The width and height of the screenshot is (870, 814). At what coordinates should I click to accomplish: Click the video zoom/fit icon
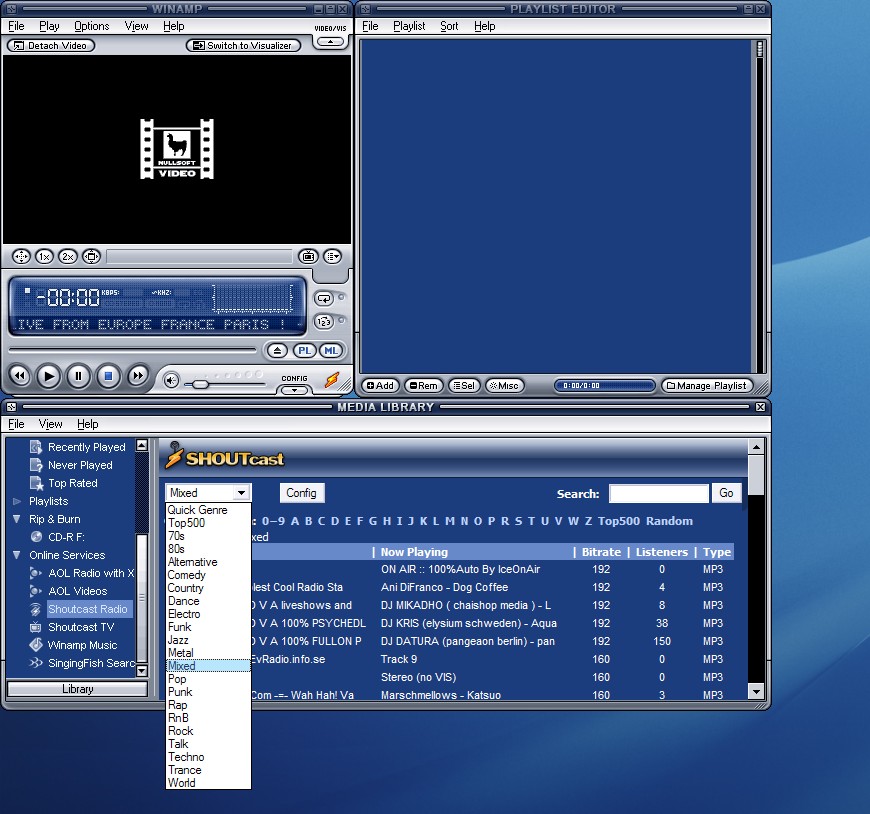click(x=92, y=256)
